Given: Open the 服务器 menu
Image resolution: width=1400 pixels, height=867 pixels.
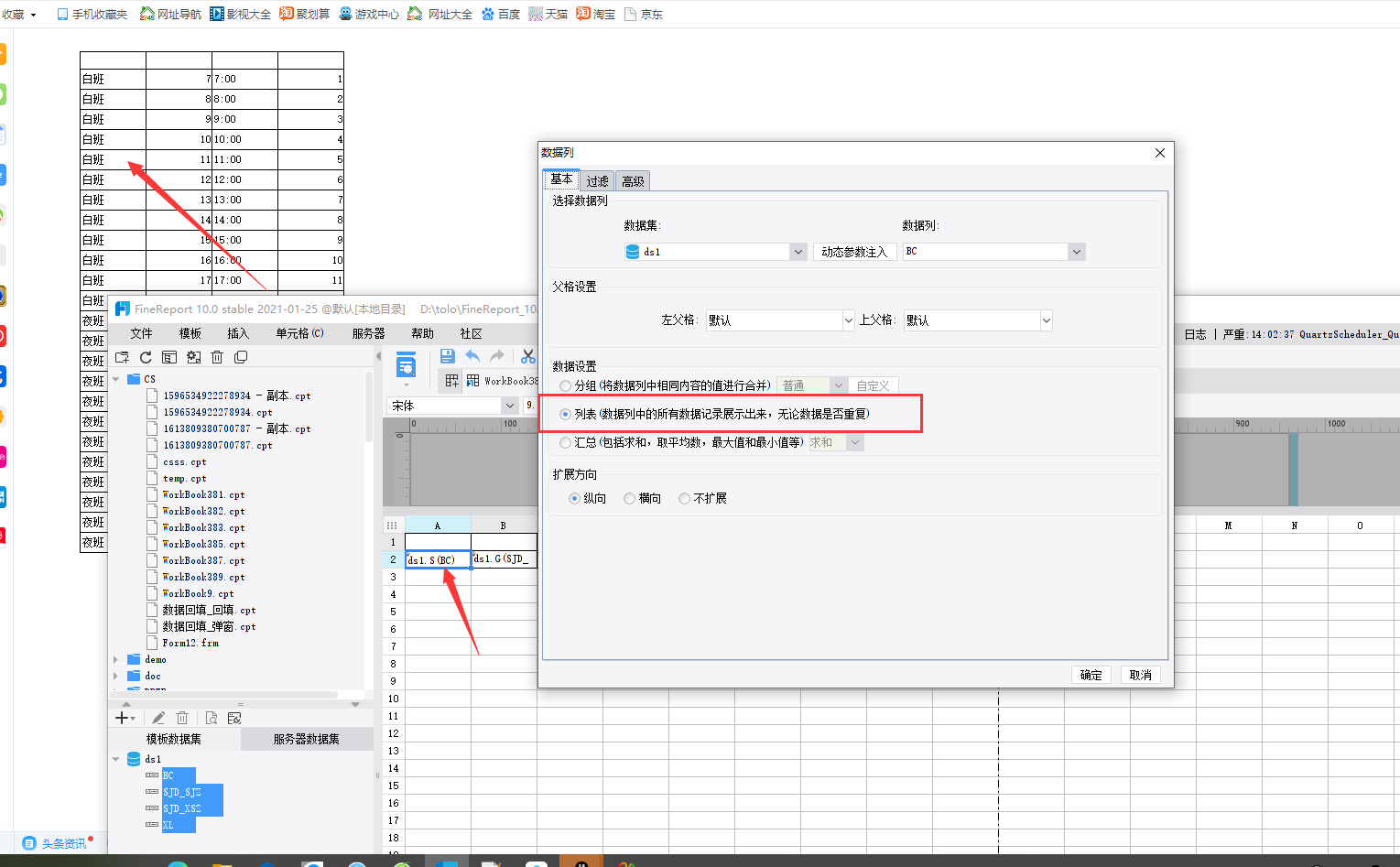Looking at the screenshot, I should [369, 333].
